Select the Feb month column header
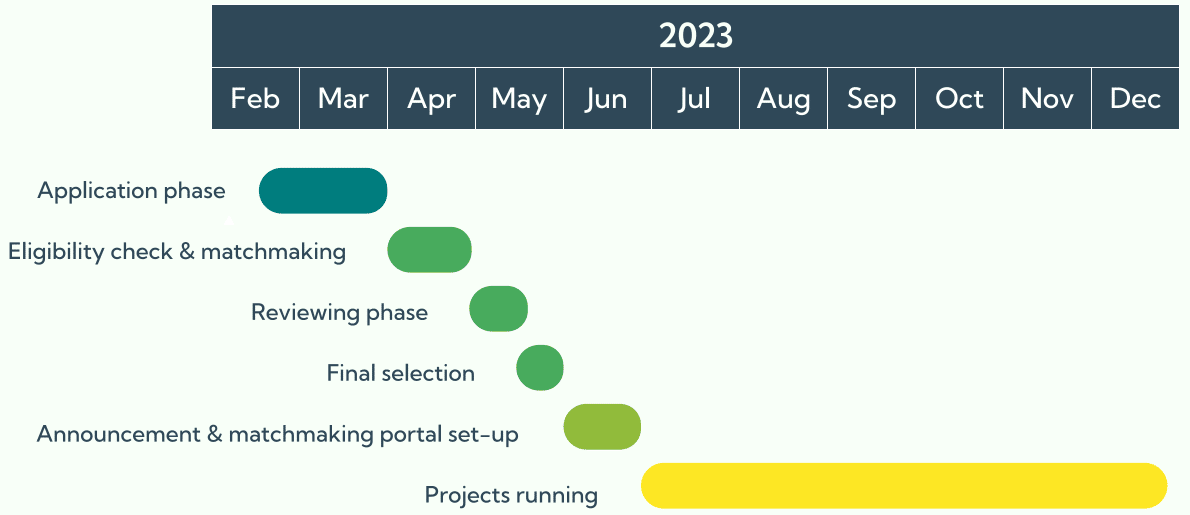 point(255,99)
